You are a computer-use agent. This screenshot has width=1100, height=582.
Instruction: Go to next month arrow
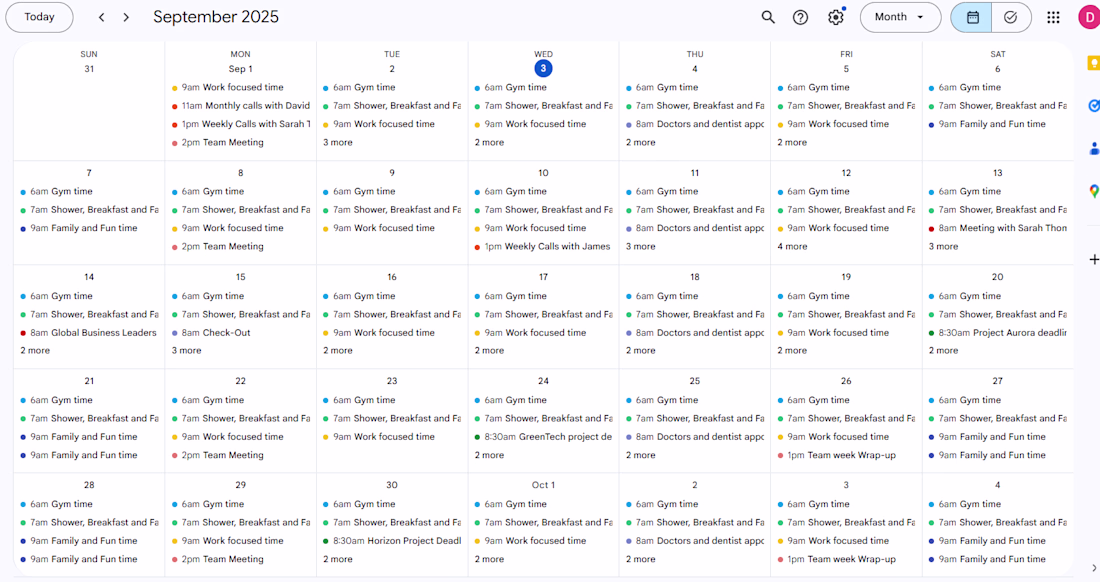click(x=126, y=17)
